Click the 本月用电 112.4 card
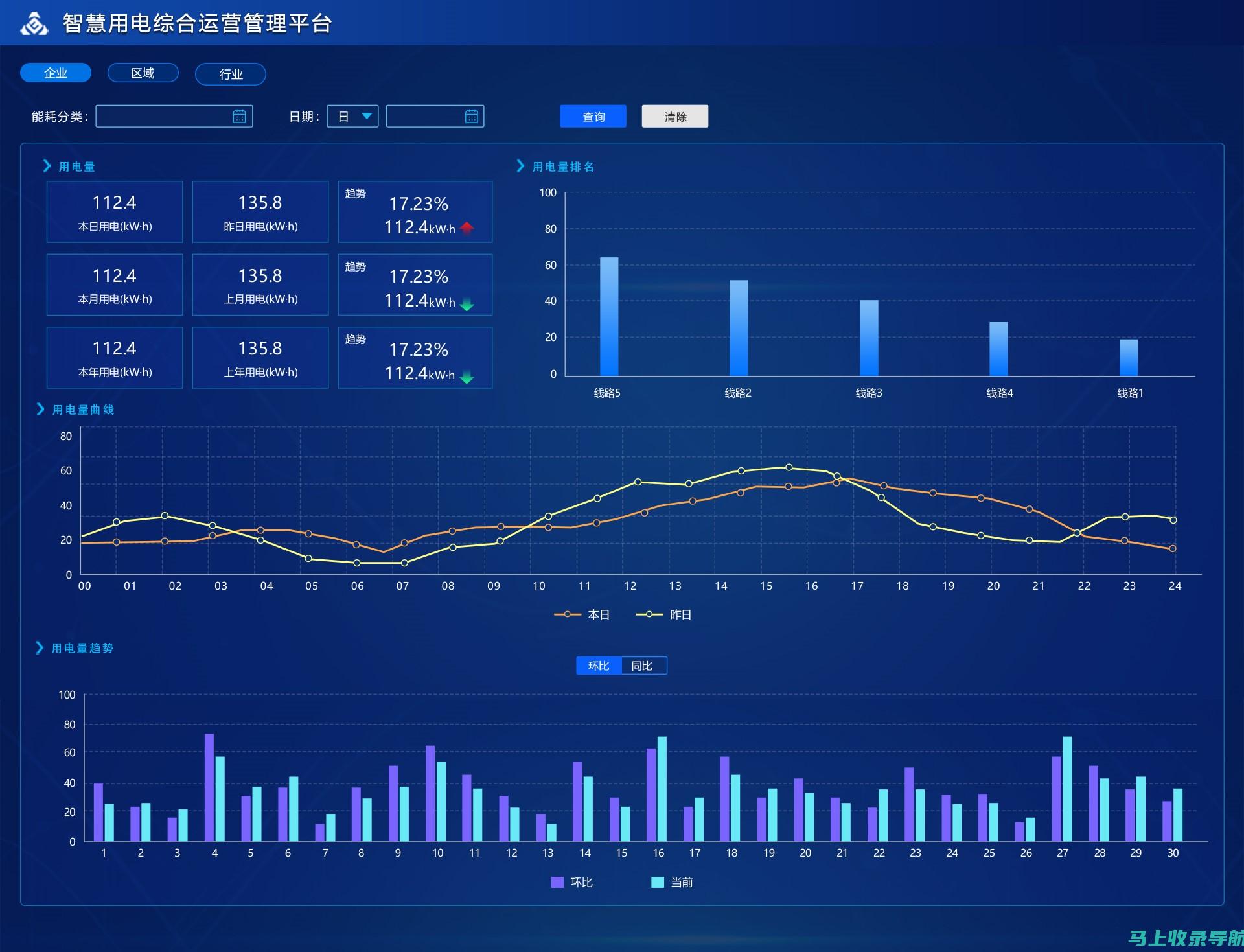 (x=115, y=284)
